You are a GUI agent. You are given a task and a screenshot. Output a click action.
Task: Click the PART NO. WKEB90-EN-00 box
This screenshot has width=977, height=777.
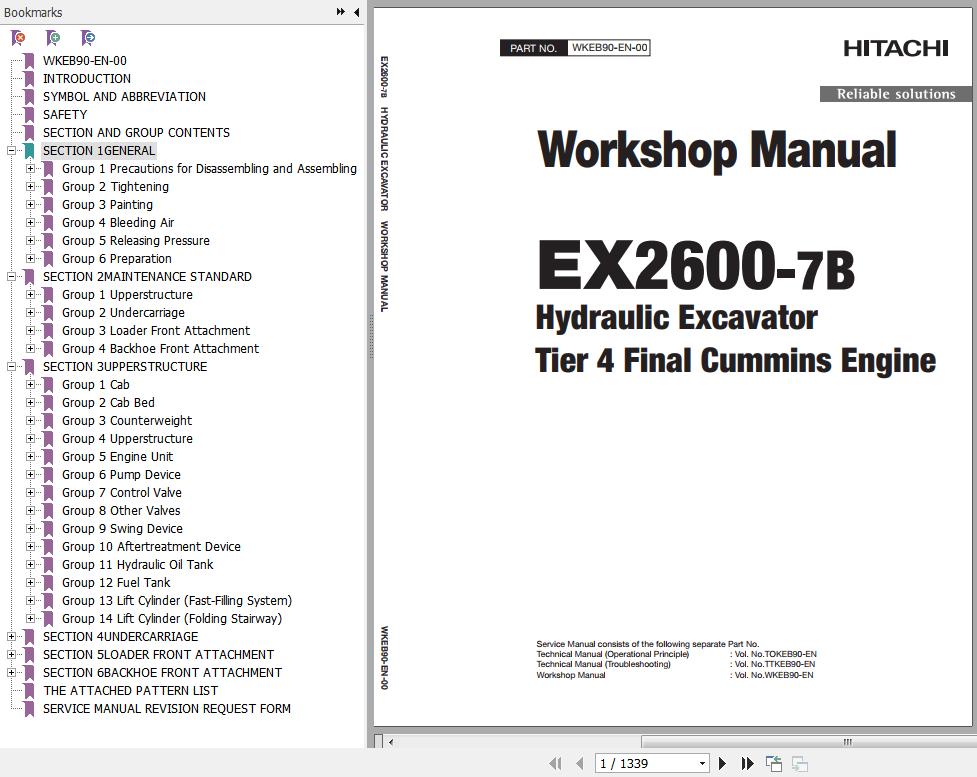[x=575, y=48]
